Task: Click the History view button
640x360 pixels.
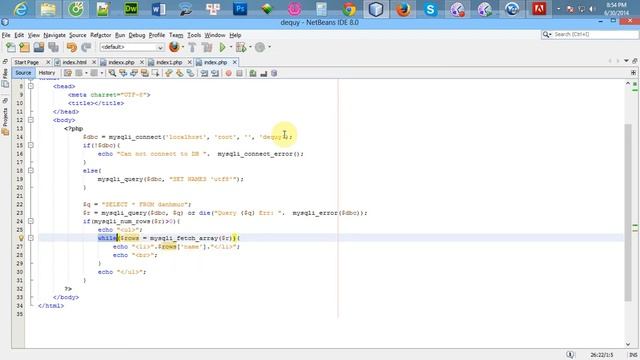Action: click(x=47, y=73)
